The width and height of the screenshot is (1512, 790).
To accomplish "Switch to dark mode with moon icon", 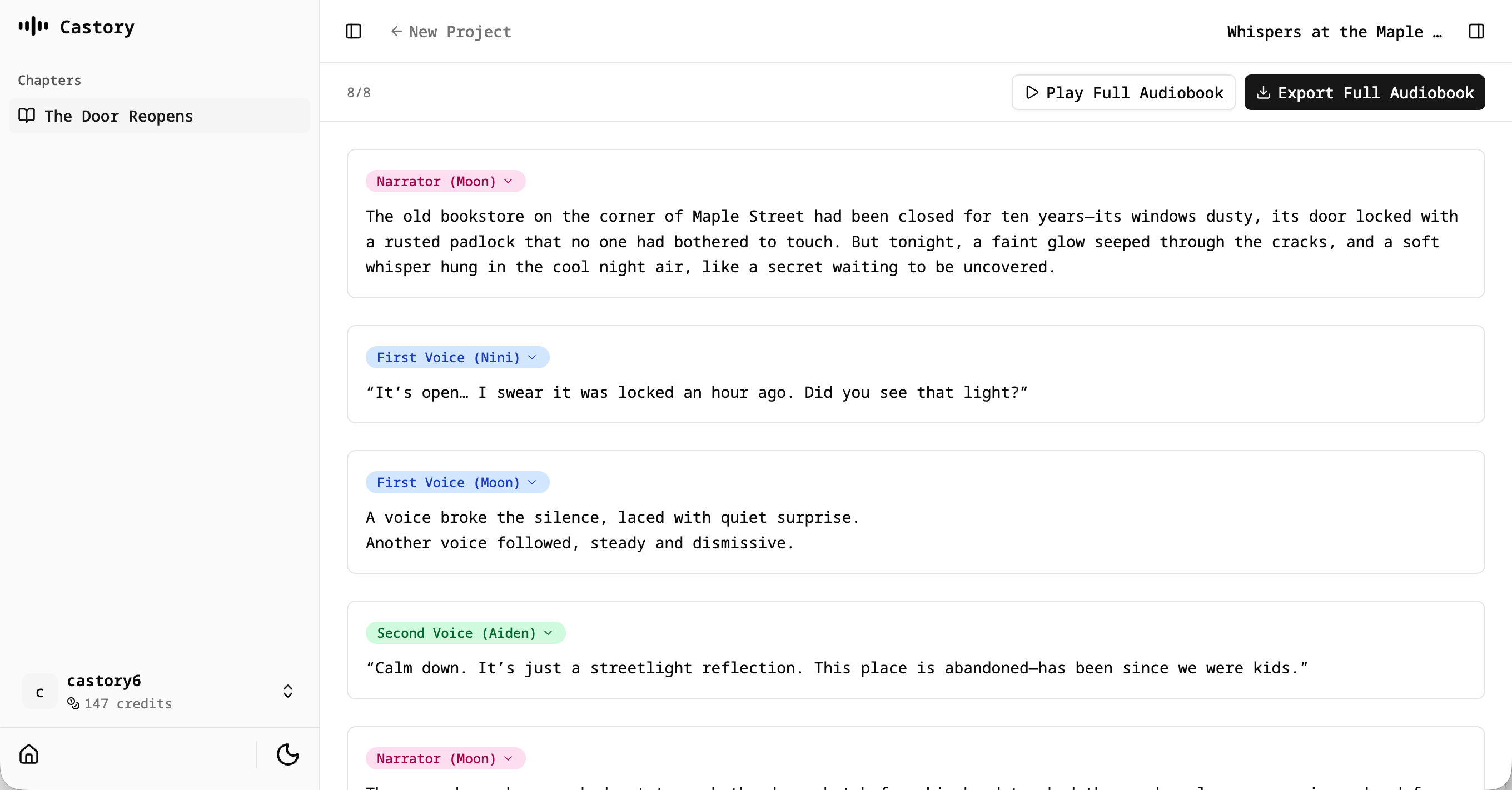I will pyautogui.click(x=287, y=754).
